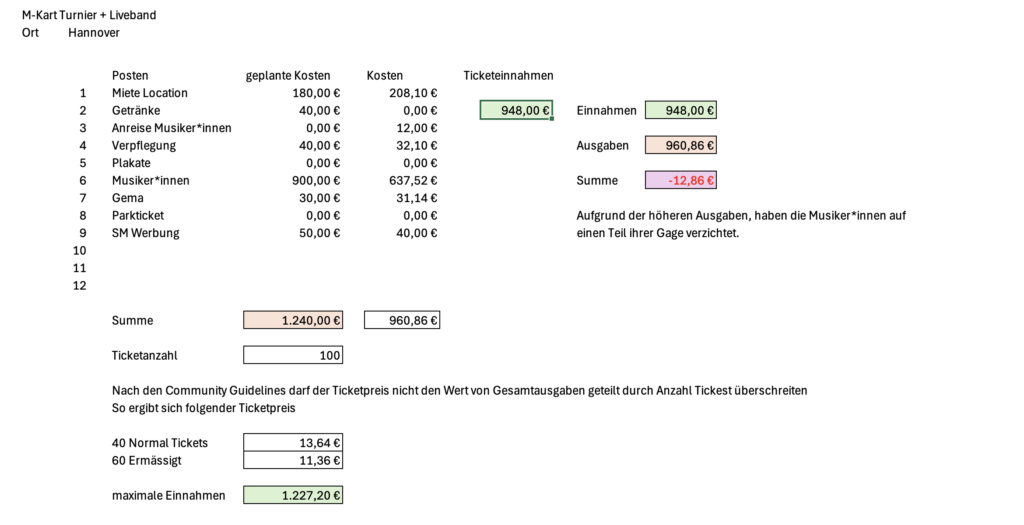
Task: Click 'So ergibt sich folgender Ticketpreis' text
Action: [x=204, y=408]
